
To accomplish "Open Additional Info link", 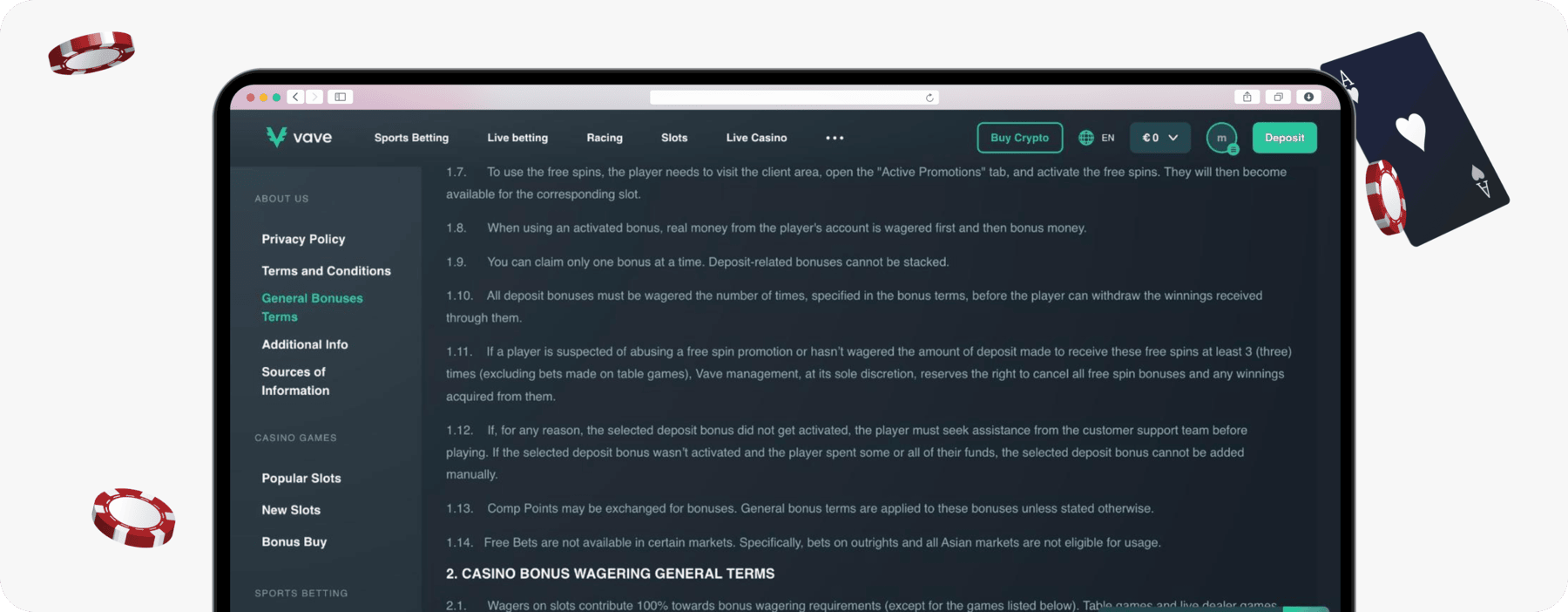I will click(305, 344).
